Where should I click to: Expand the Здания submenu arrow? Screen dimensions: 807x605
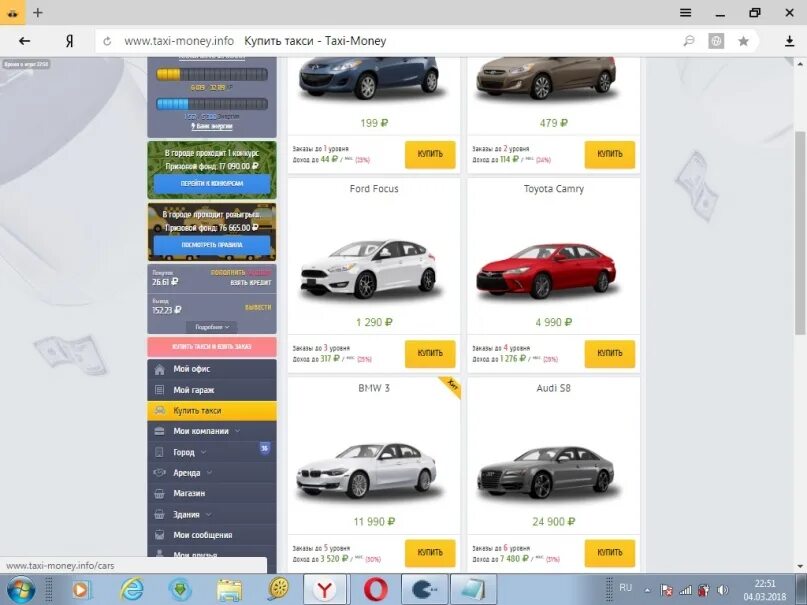[x=208, y=514]
